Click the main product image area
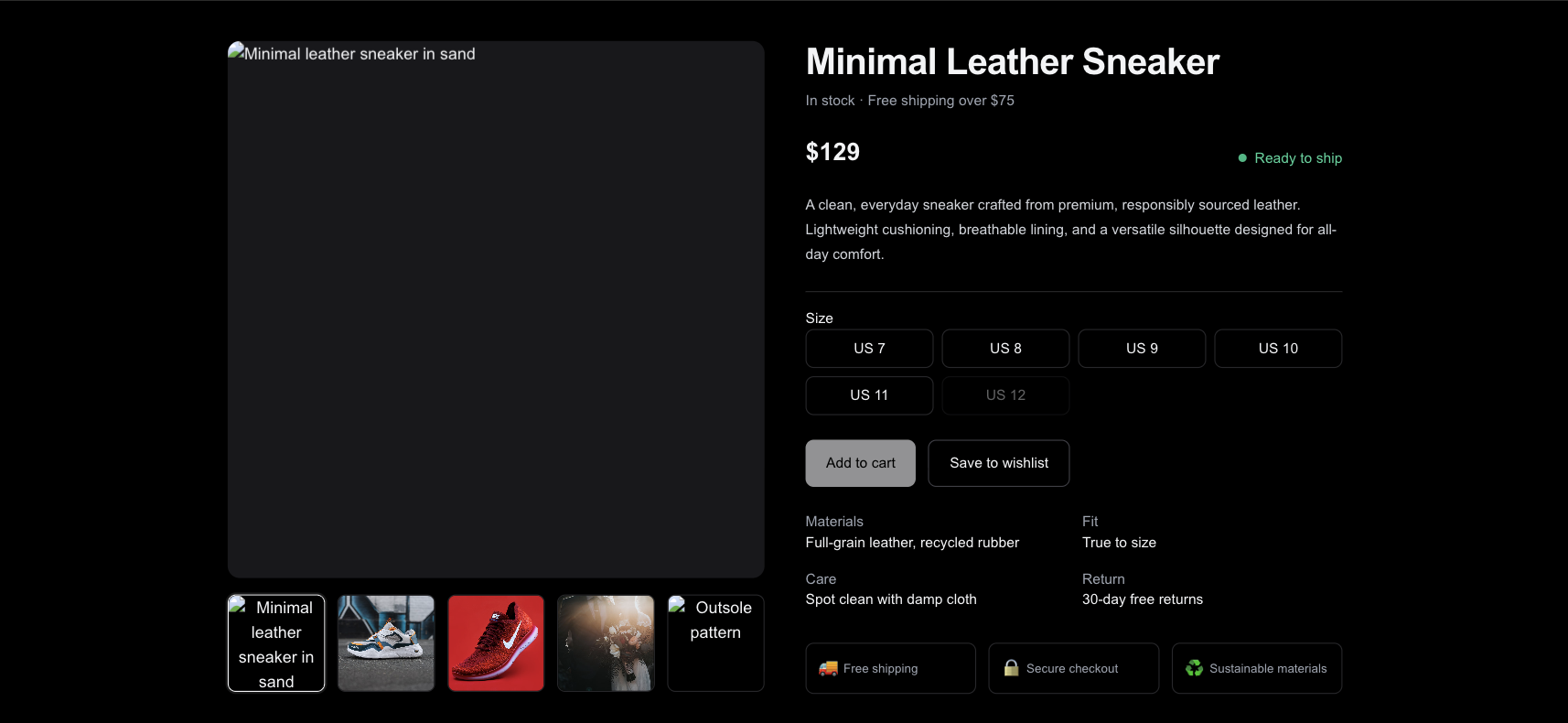 (x=496, y=309)
